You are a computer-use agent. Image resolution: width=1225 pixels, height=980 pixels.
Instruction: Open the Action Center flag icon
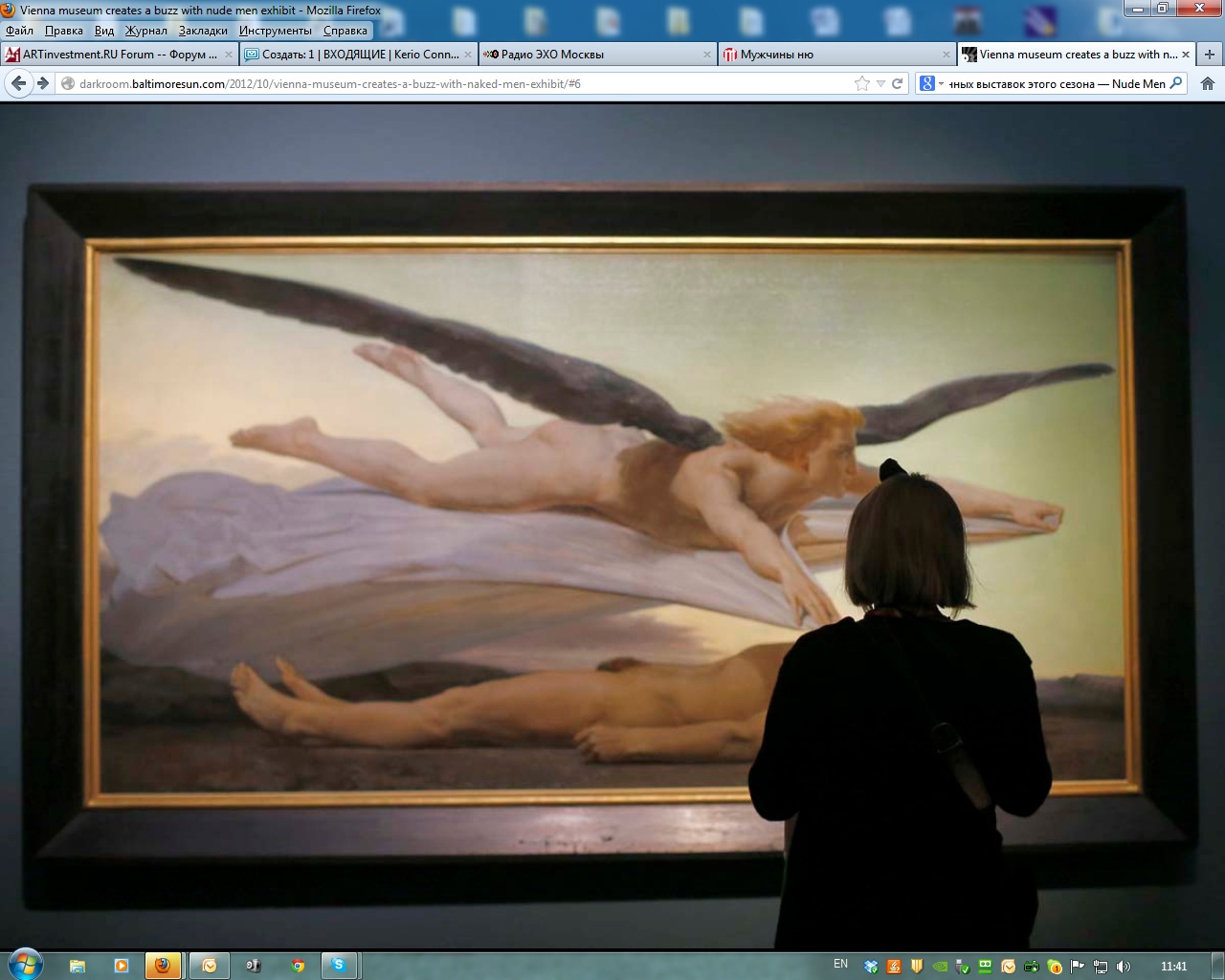pyautogui.click(x=1077, y=967)
